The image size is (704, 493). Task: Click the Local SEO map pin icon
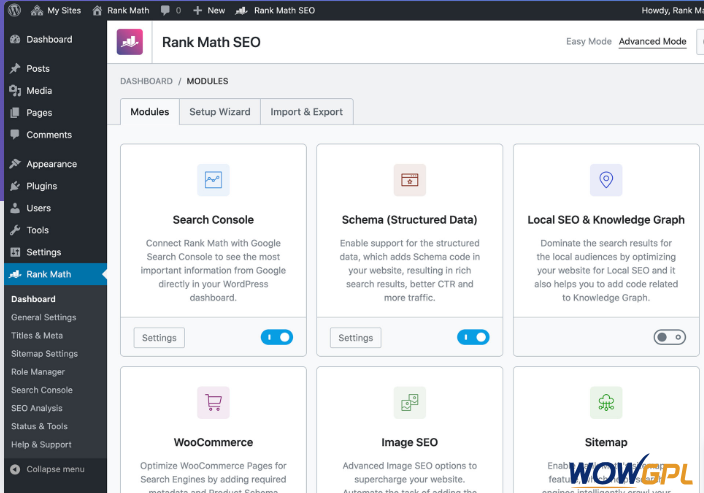pyautogui.click(x=606, y=180)
